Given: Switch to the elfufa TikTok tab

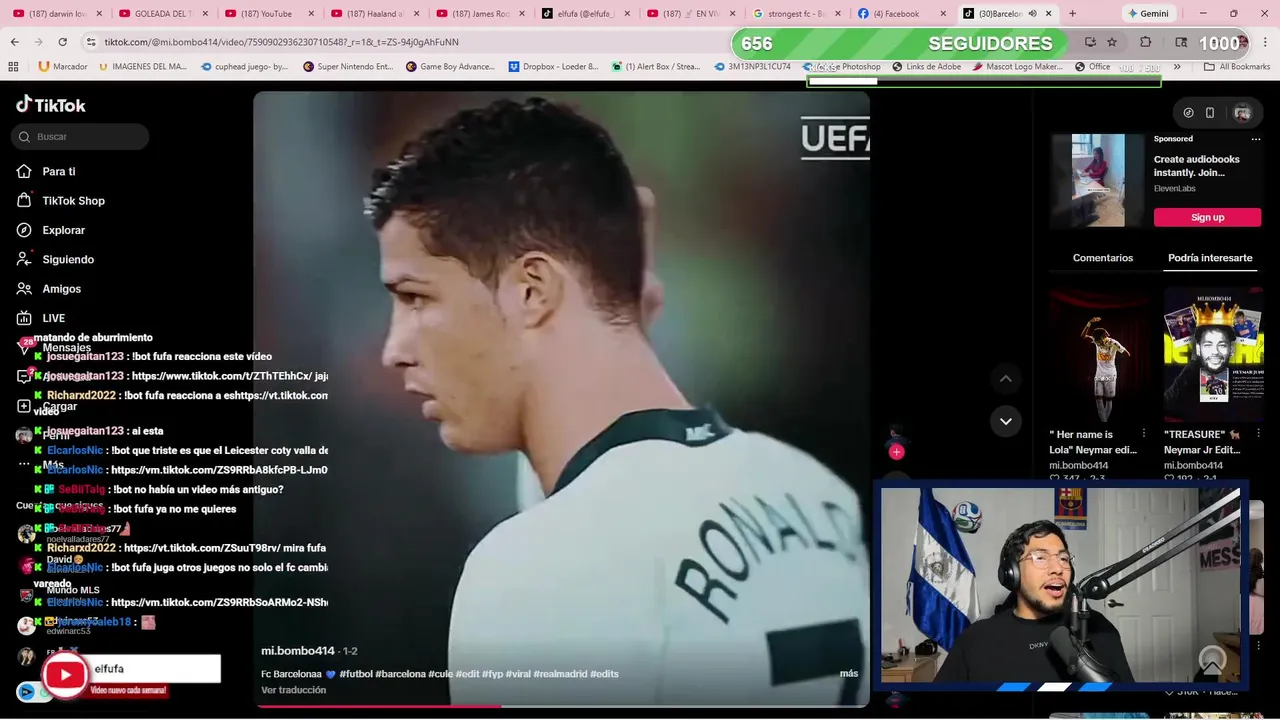Looking at the screenshot, I should click(584, 13).
